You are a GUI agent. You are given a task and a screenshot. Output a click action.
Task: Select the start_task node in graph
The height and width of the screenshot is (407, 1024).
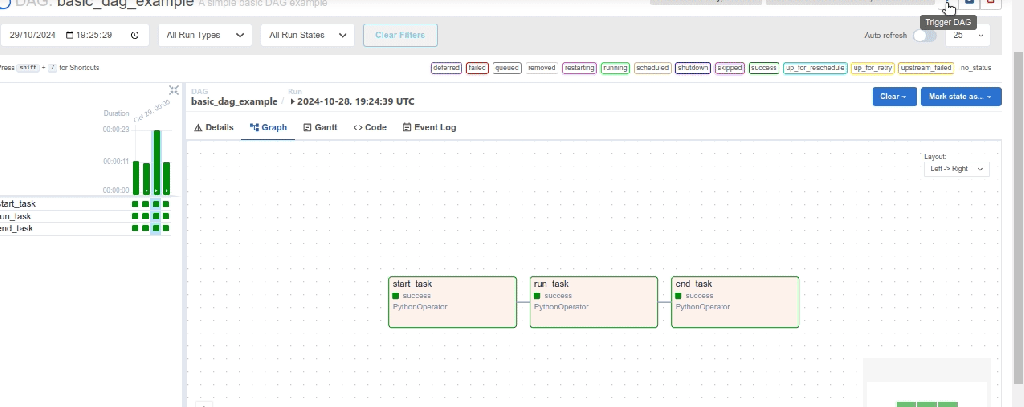point(451,301)
